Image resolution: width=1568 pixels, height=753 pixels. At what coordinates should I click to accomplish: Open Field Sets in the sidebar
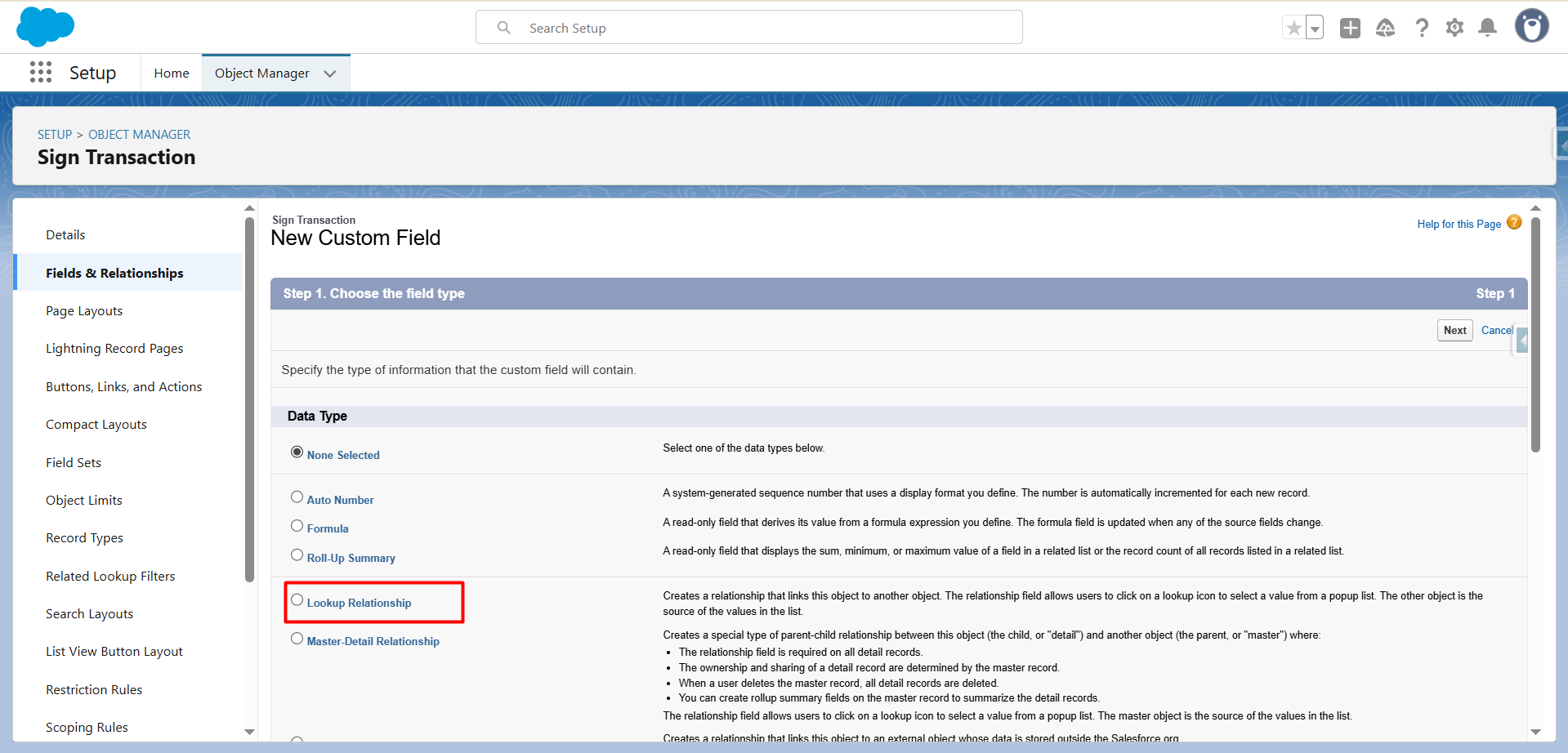pyautogui.click(x=74, y=463)
